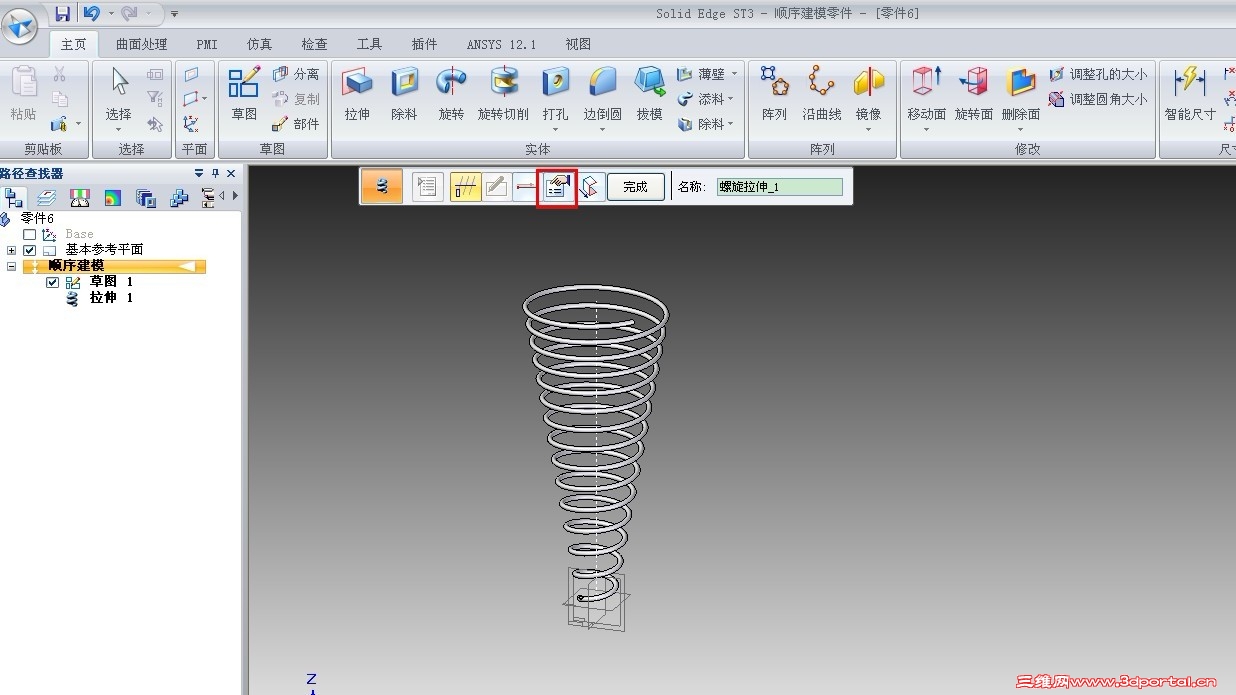Select the 沿曲线 pattern tool
1236x695 pixels.
(x=821, y=93)
